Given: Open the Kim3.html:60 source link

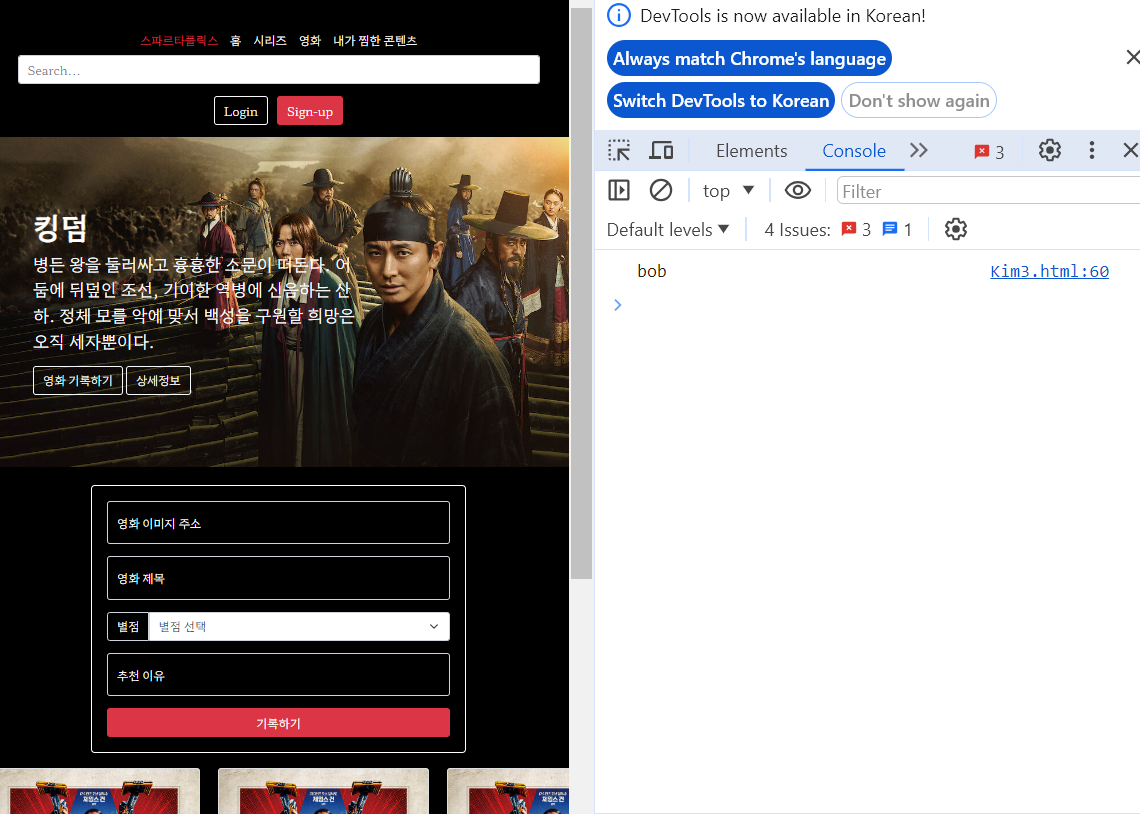Looking at the screenshot, I should 1049,271.
